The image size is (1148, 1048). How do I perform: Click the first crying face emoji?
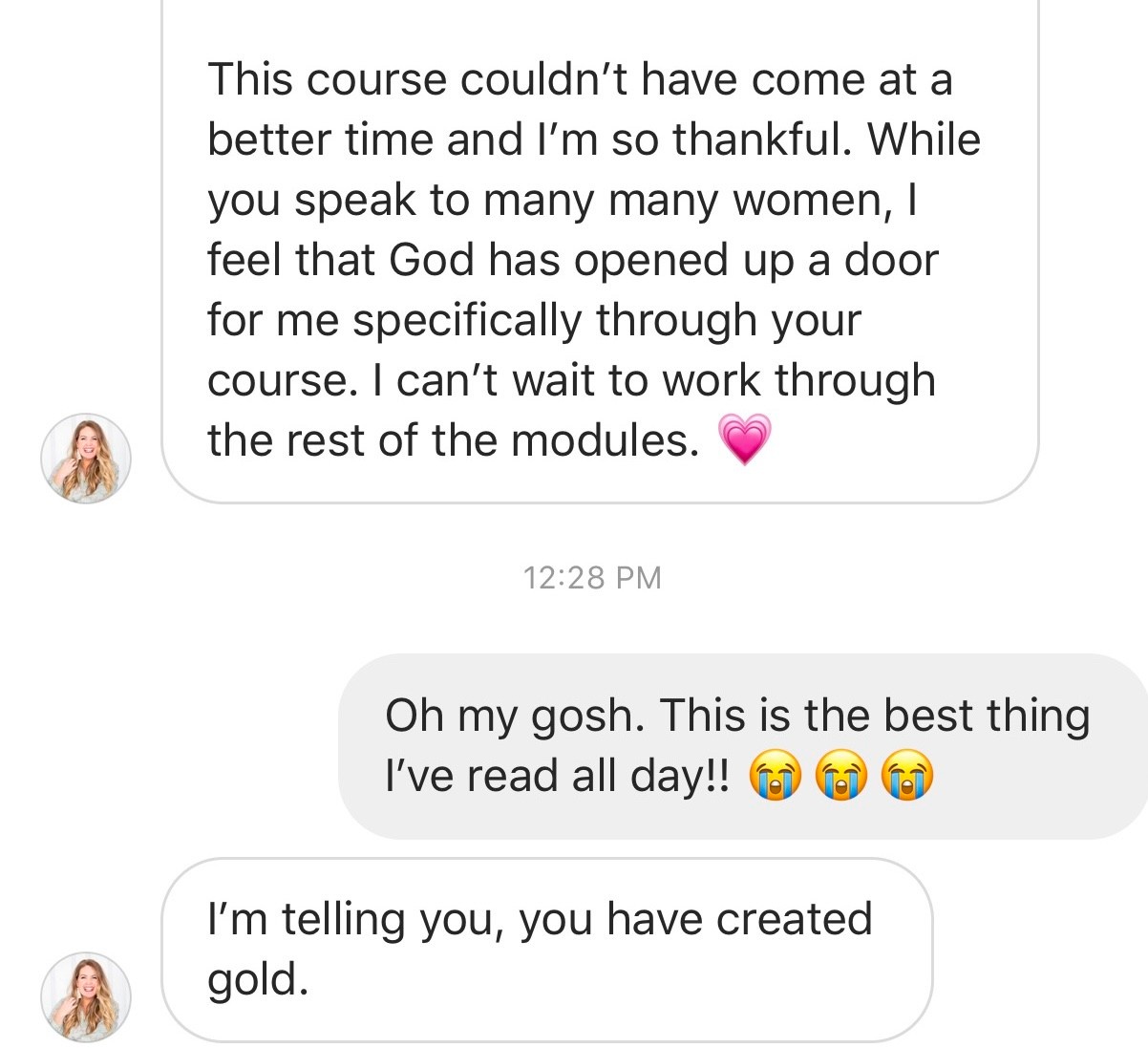[x=773, y=776]
